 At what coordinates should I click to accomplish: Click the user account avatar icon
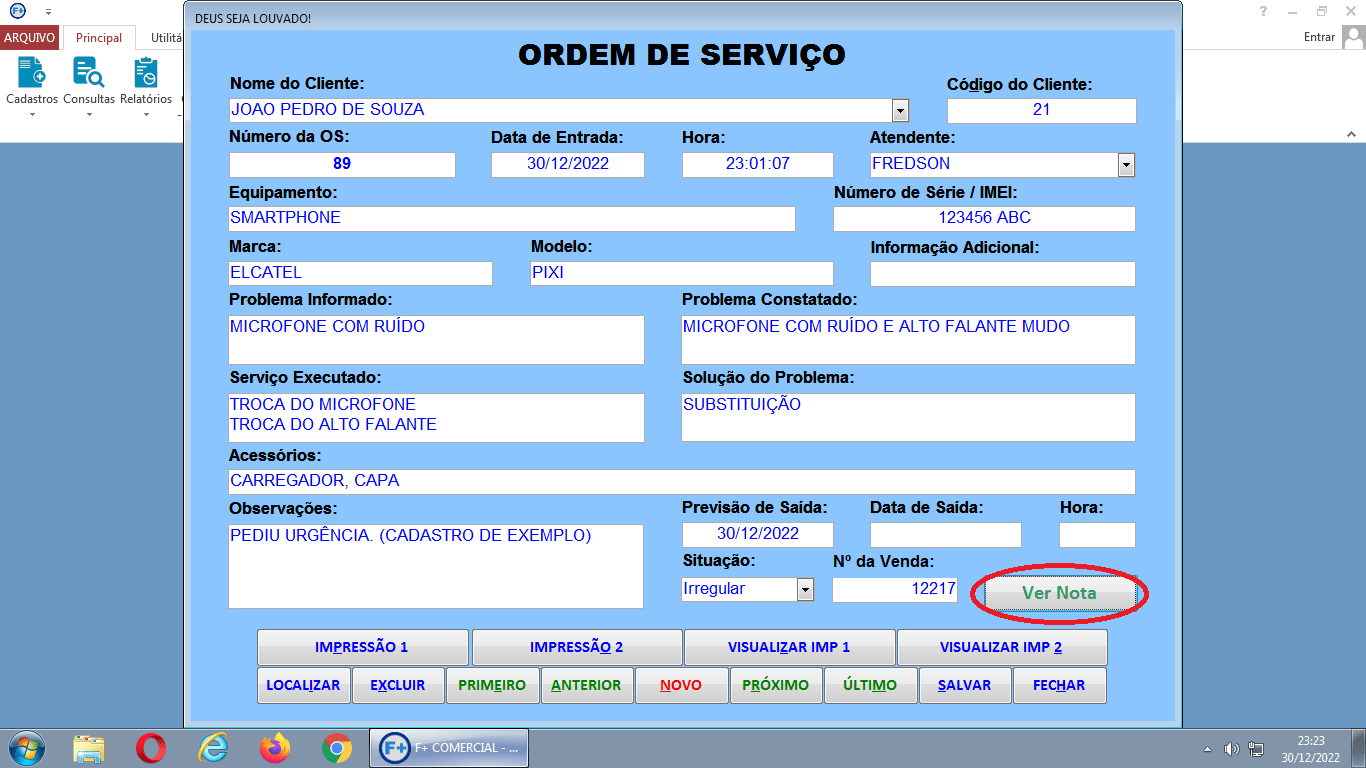pos(1353,37)
